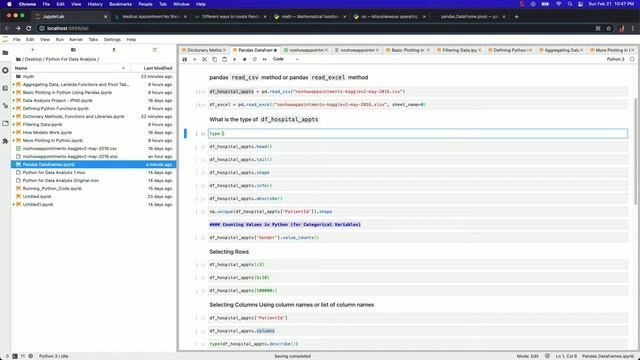Click the Wi-Fi menu bar icon
This screenshot has width=640, height=360.
pyautogui.click(x=558, y=4)
